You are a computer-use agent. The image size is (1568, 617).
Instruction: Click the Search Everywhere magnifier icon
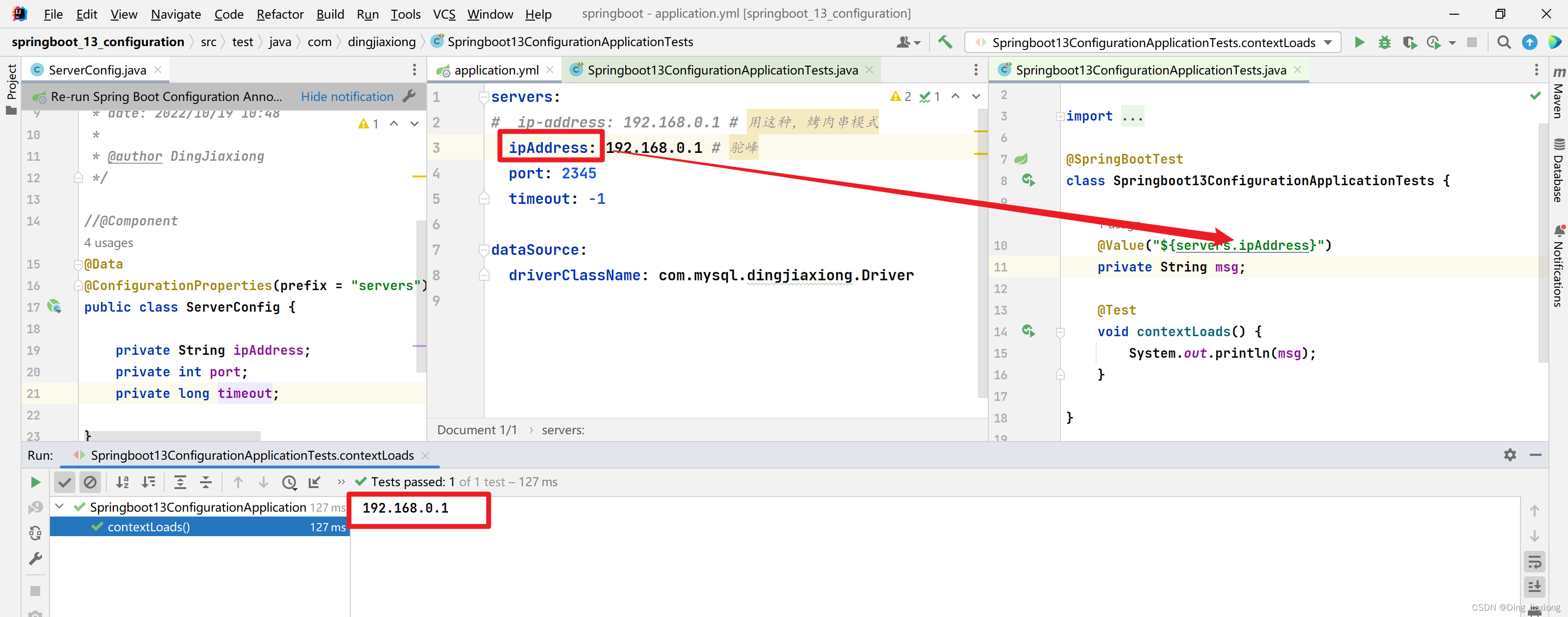click(1503, 42)
